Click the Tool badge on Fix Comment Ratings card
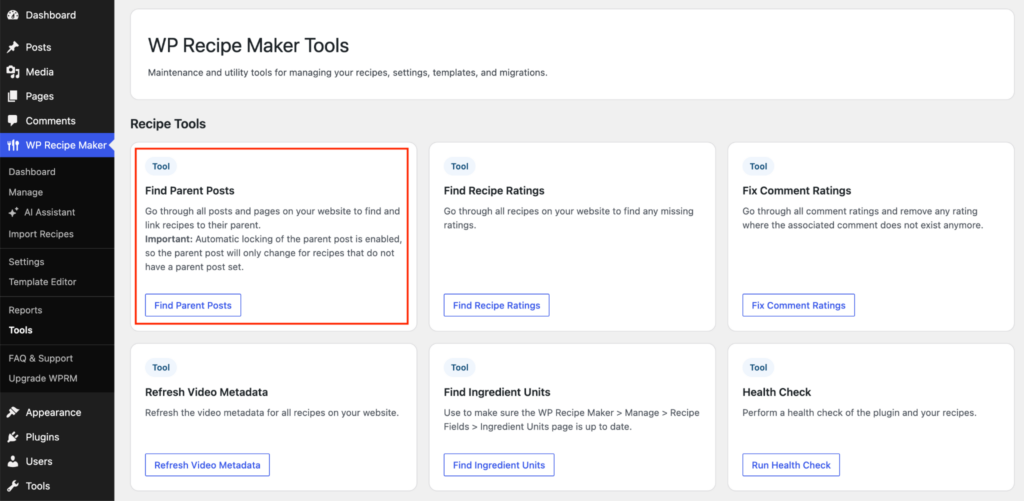 pos(758,167)
